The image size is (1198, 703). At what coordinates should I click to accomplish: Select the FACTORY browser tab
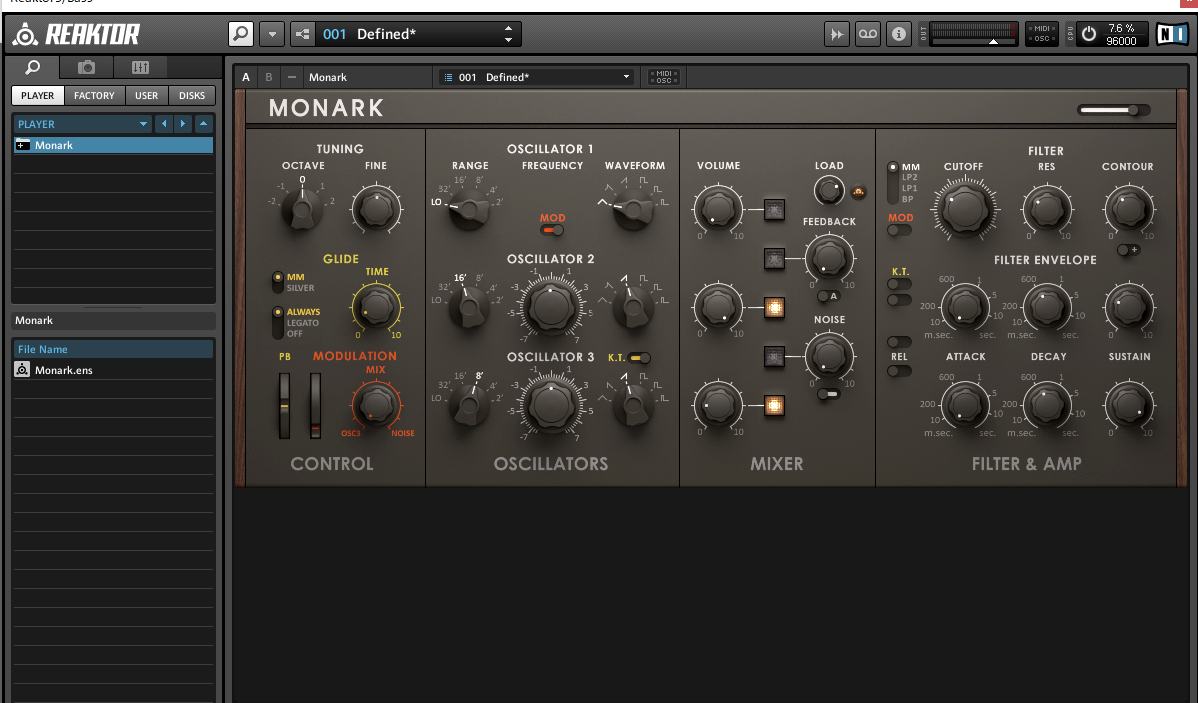94,96
